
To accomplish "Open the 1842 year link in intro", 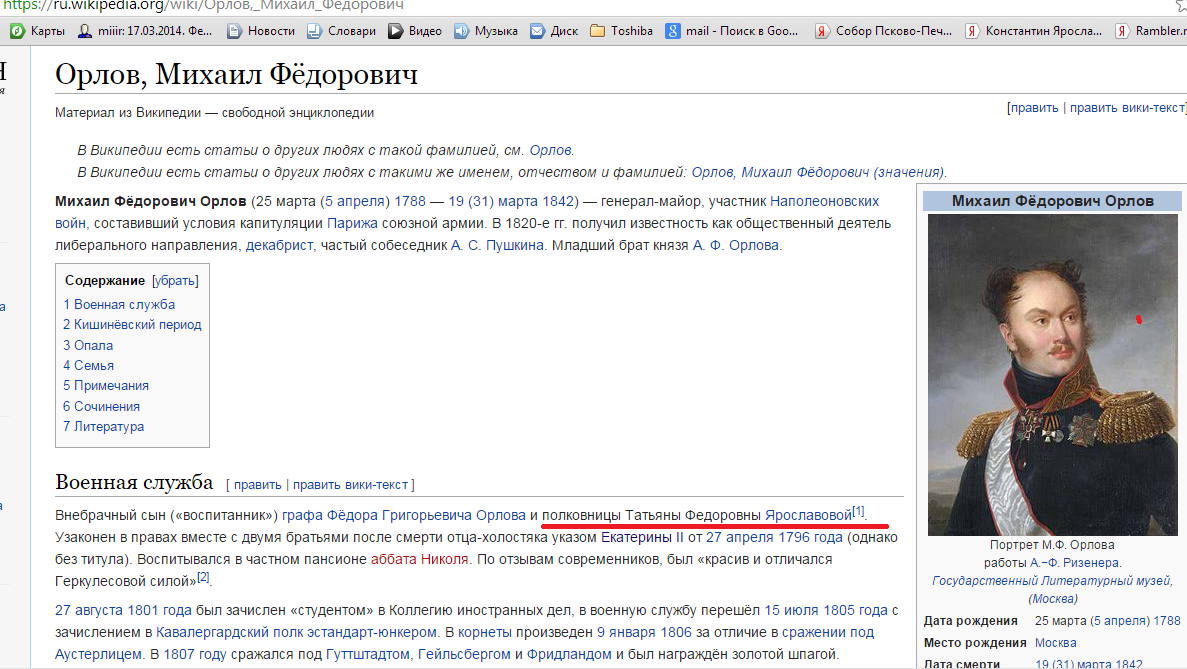I will coord(558,201).
